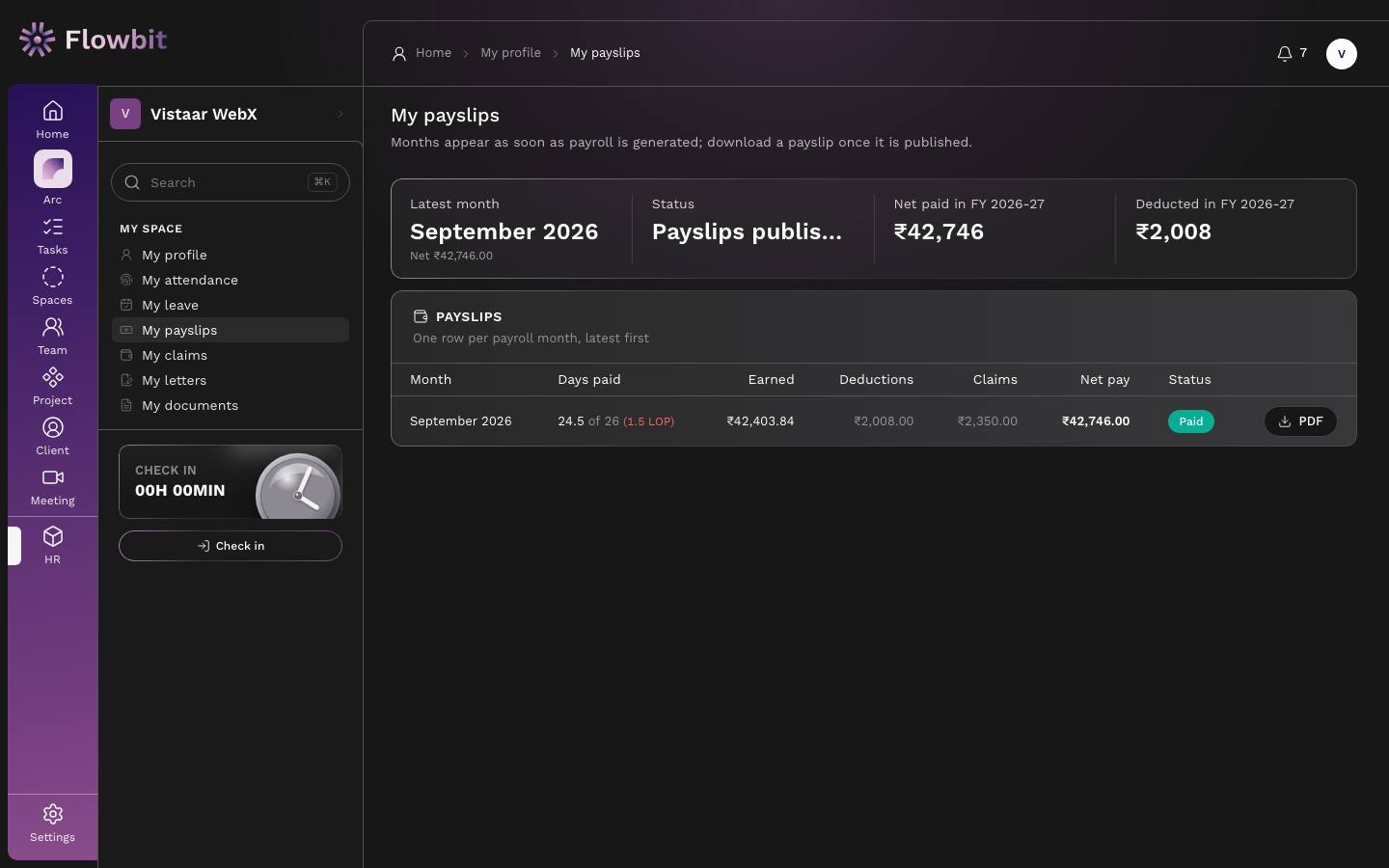Go to My claims
This screenshot has height=868, width=1389.
click(231, 355)
